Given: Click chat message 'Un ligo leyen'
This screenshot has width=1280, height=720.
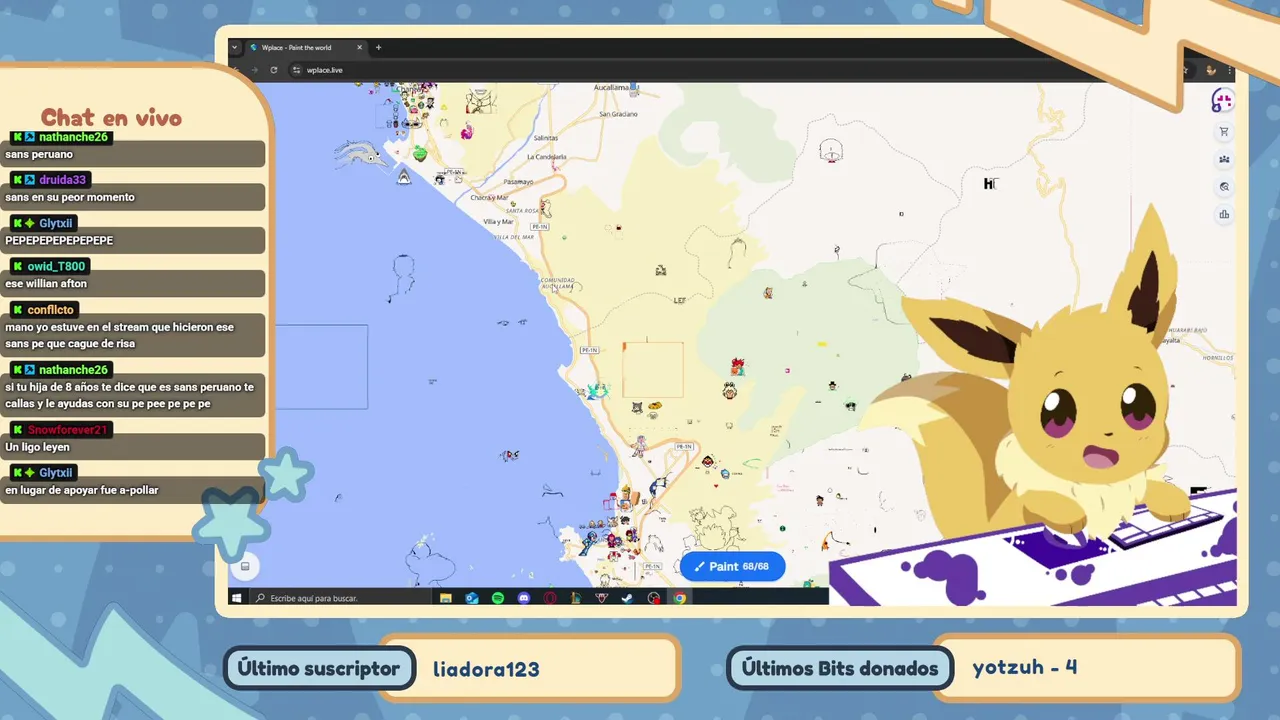Looking at the screenshot, I should click(37, 447).
